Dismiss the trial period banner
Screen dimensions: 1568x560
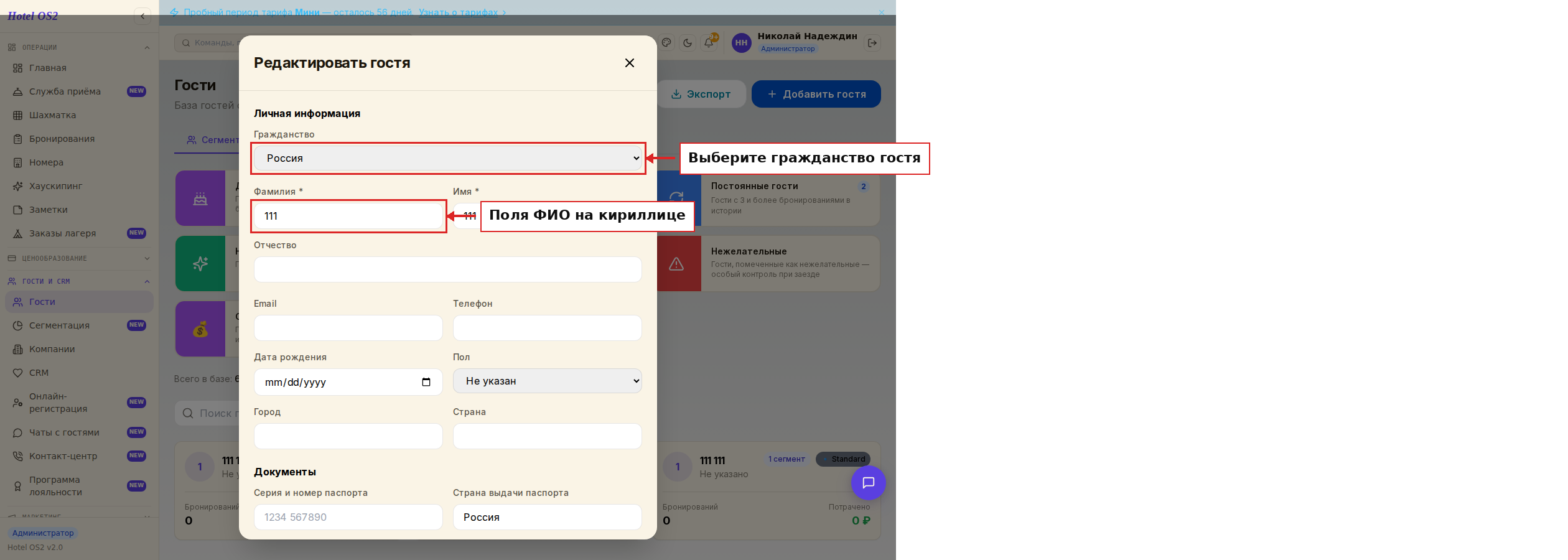881,12
